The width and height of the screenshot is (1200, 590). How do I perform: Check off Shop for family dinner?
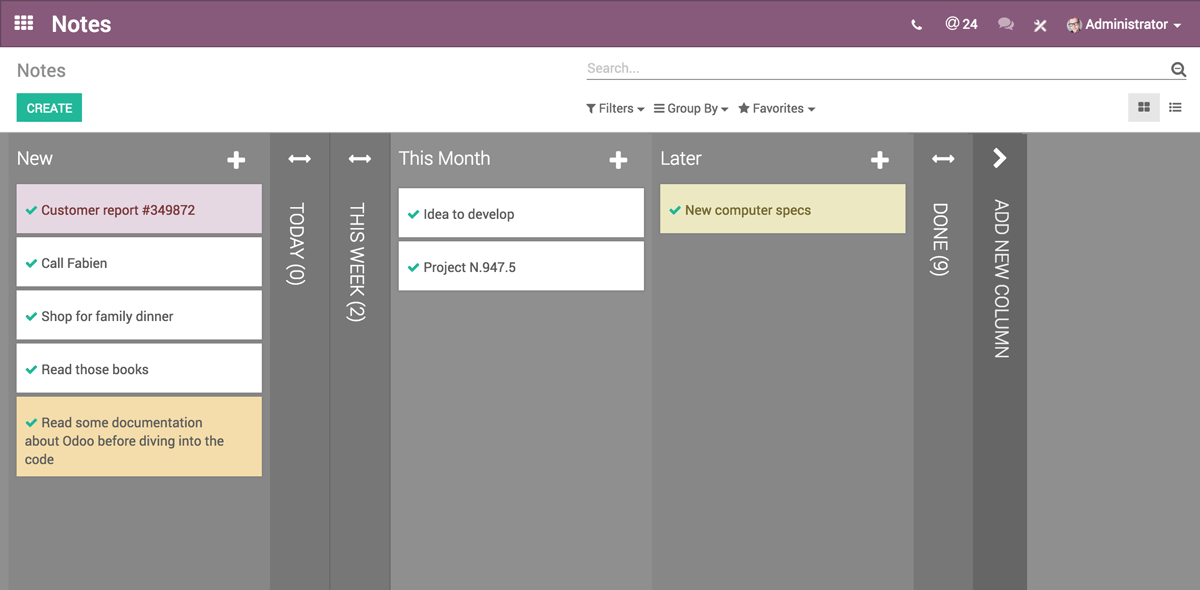coord(31,316)
